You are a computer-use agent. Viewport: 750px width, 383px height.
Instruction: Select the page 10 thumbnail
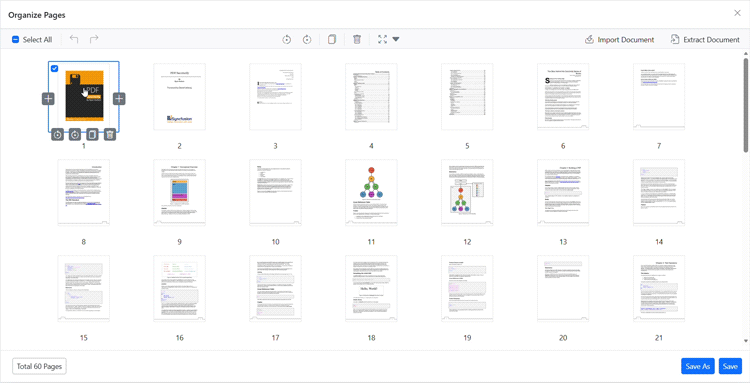276,193
